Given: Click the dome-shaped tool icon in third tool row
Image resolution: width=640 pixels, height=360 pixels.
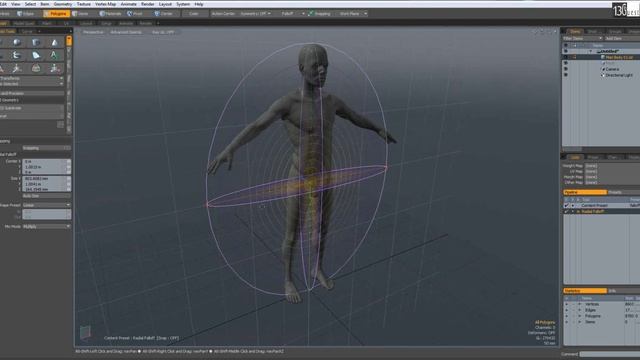Looking at the screenshot, I should [x=36, y=68].
